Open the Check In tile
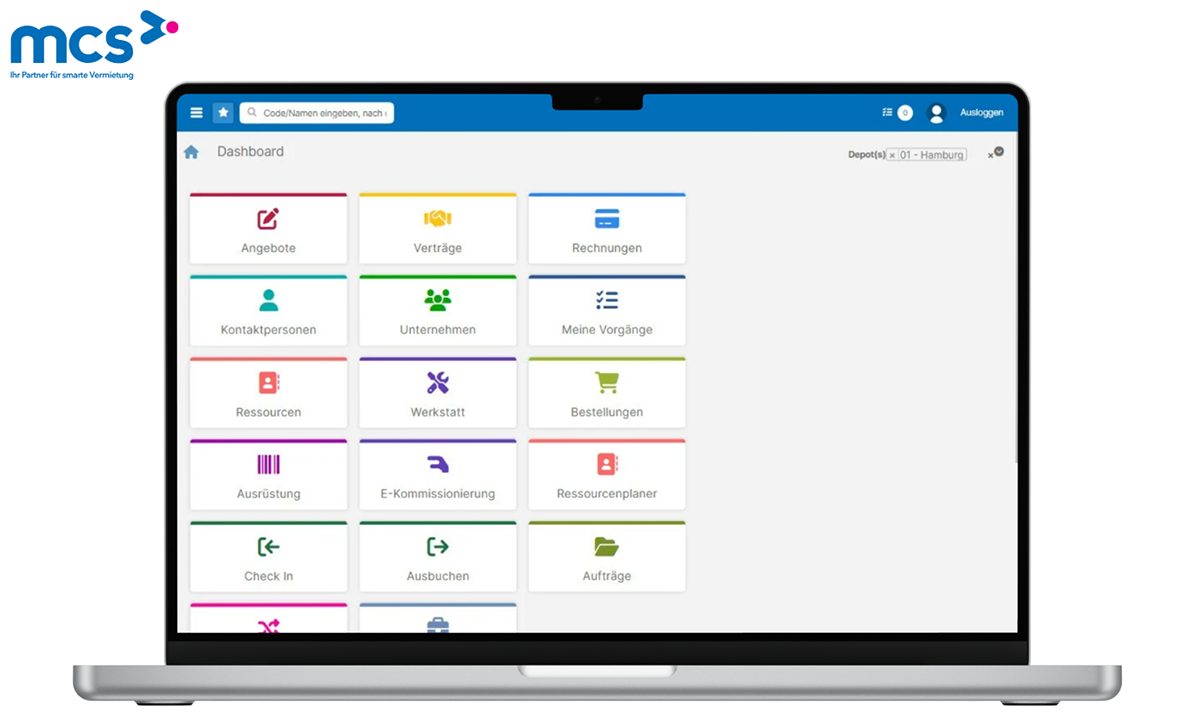The image size is (1200, 720). click(x=268, y=557)
